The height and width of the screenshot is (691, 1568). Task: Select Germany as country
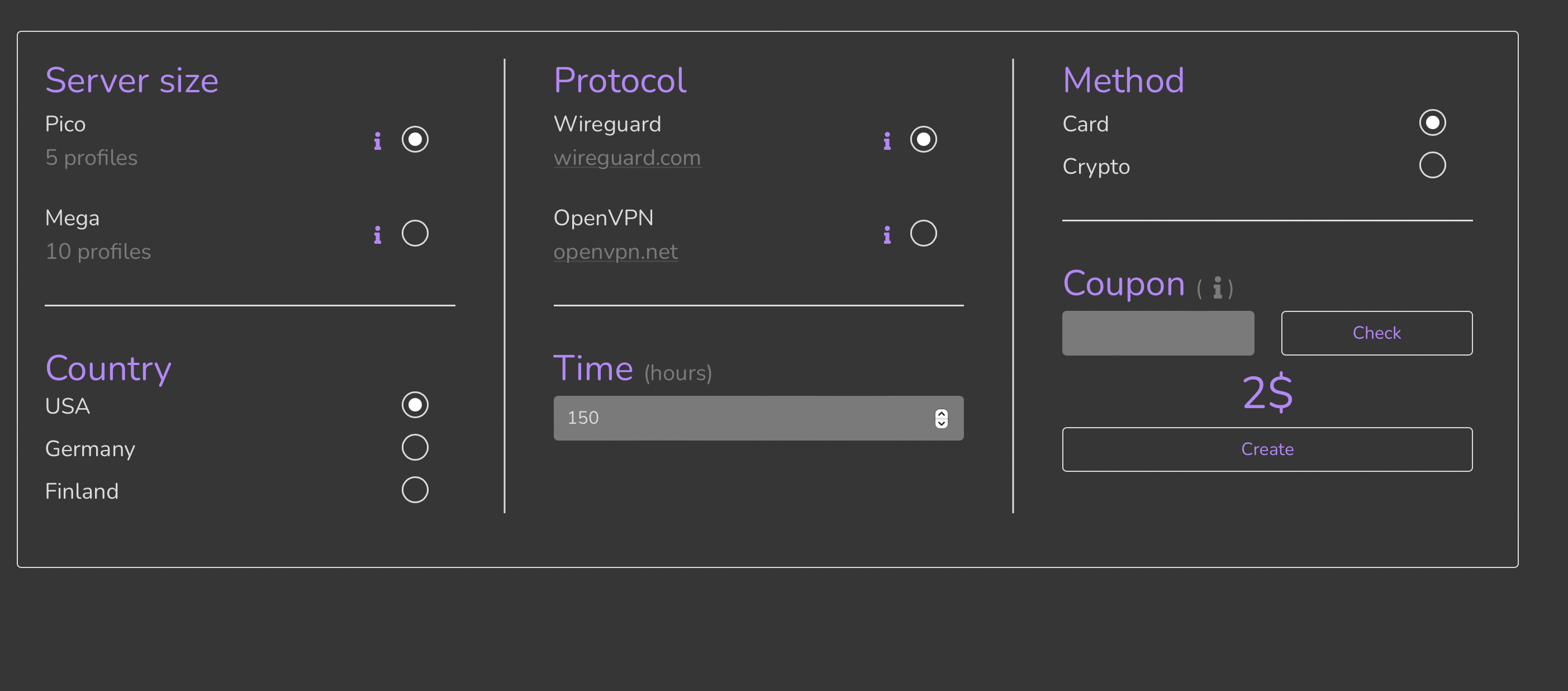pyautogui.click(x=415, y=447)
